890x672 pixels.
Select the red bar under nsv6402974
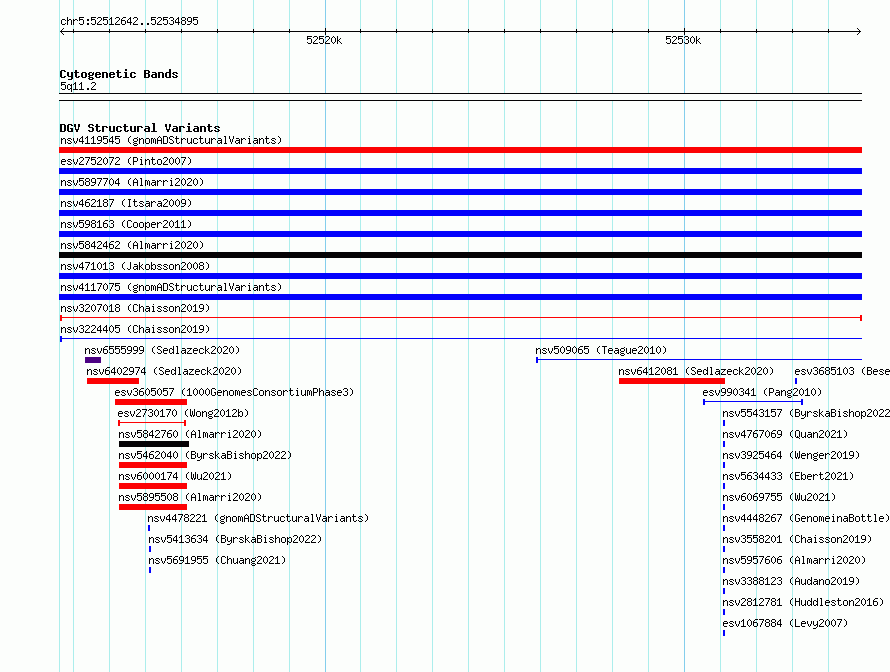pos(113,381)
